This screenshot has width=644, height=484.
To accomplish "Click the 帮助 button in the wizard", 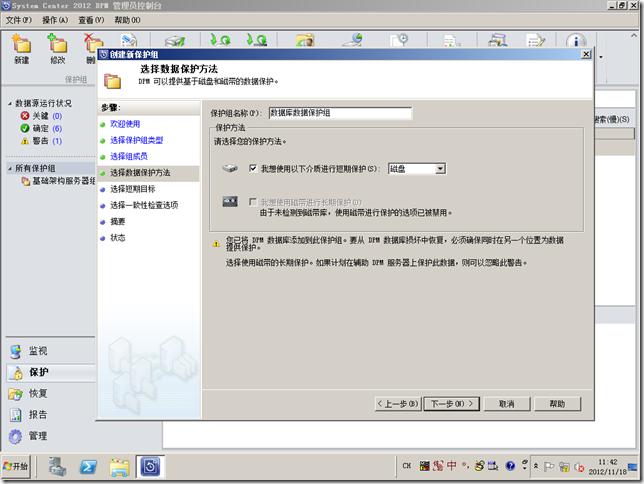I will [x=557, y=404].
